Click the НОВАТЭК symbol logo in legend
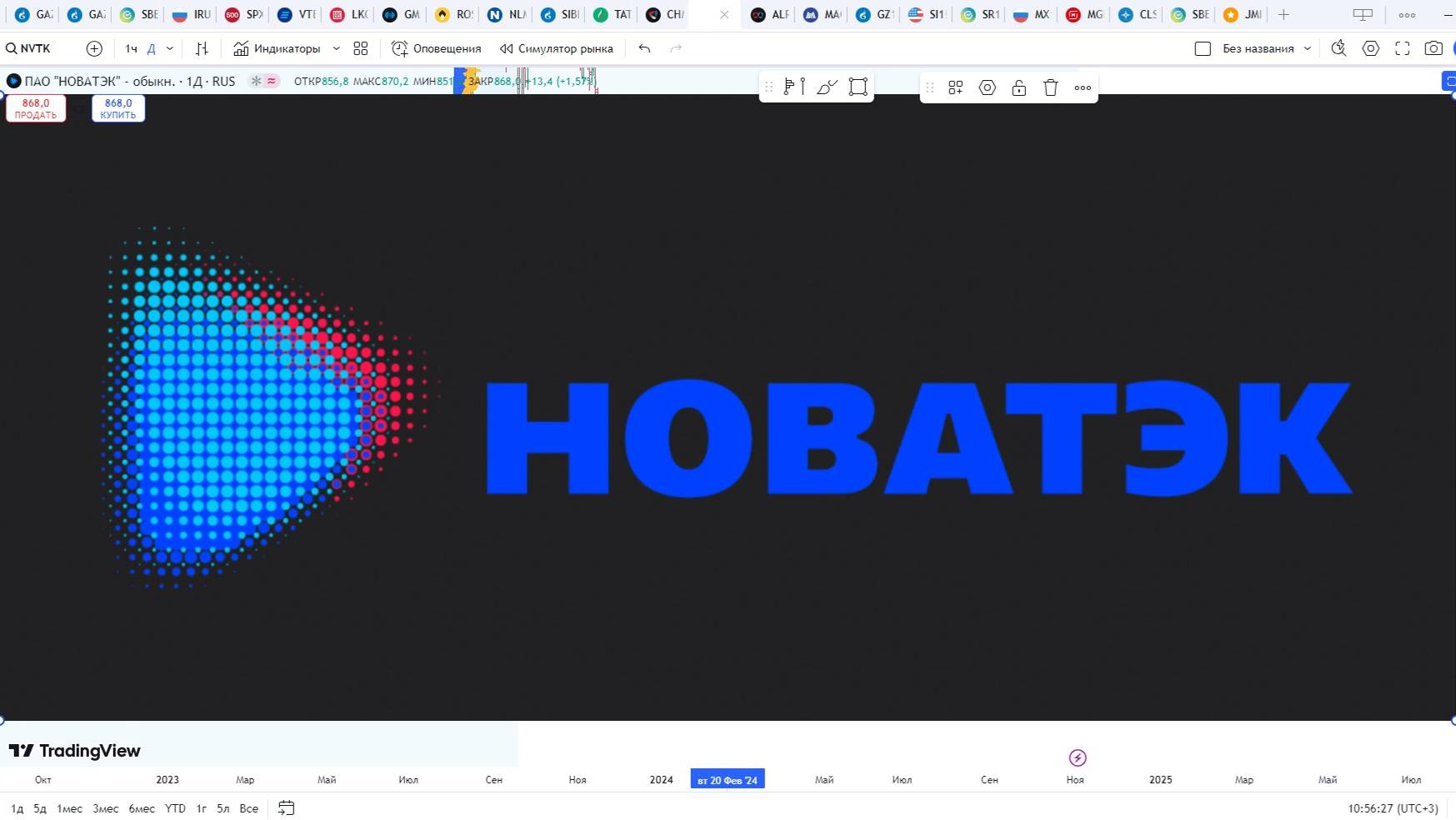1456x820 pixels. (13, 81)
